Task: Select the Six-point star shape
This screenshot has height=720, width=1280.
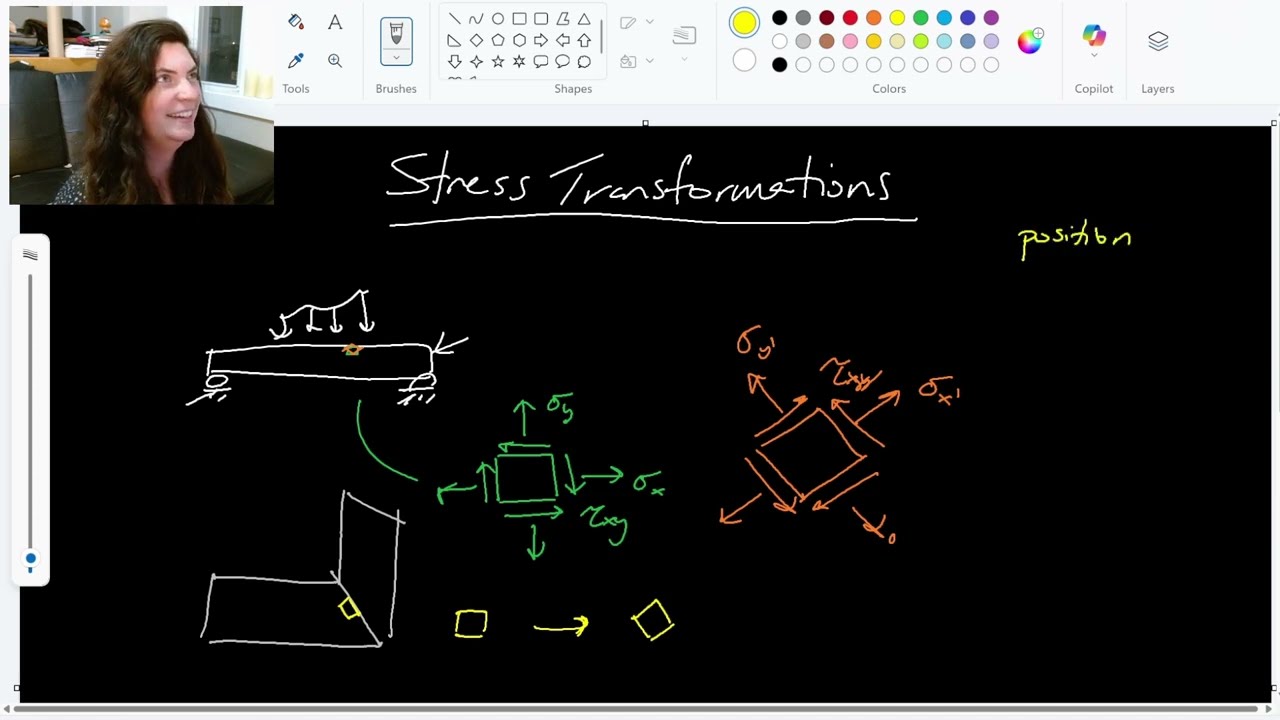Action: 519,62
